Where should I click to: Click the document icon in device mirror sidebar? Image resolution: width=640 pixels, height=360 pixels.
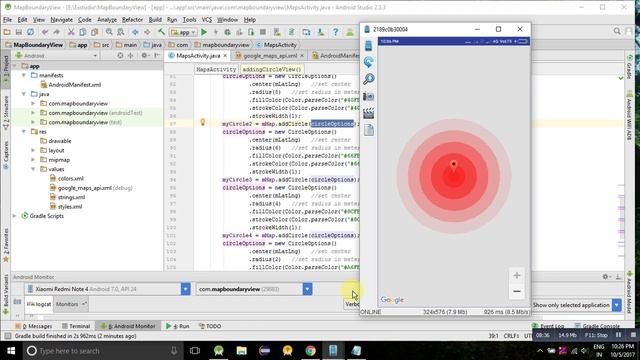coord(369,130)
